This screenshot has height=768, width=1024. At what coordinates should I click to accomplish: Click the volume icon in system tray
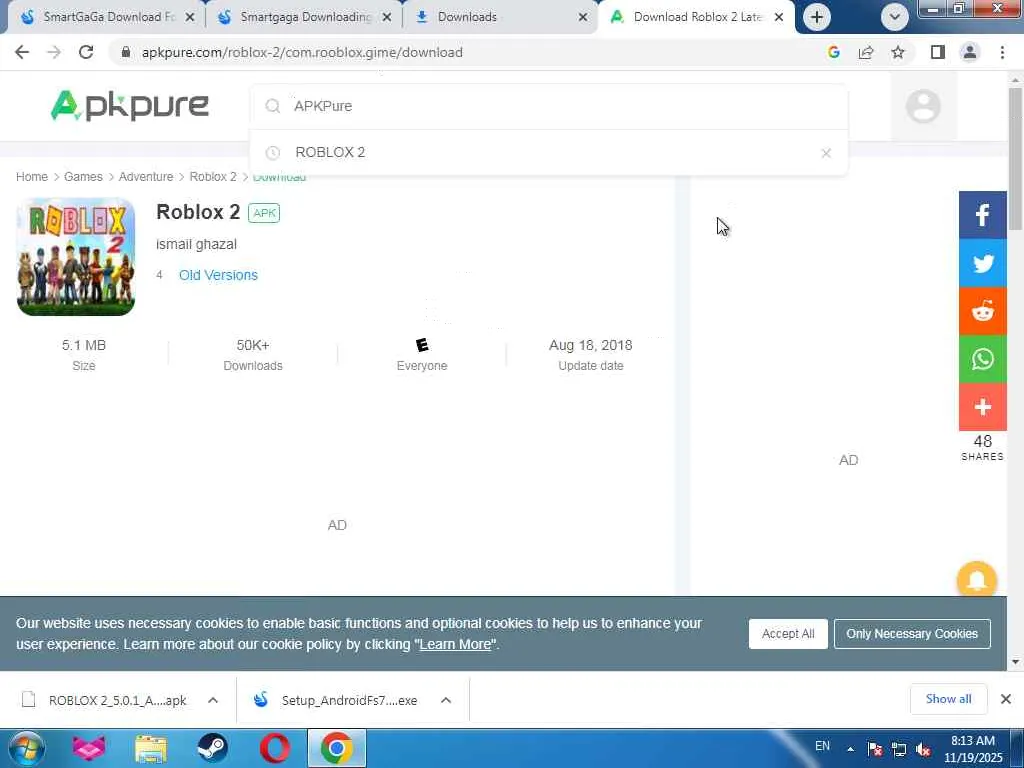click(x=923, y=750)
